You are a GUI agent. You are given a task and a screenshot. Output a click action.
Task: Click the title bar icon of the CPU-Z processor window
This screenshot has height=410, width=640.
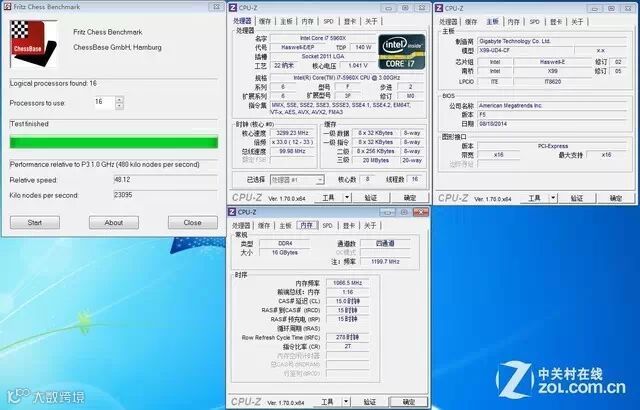[x=233, y=7]
